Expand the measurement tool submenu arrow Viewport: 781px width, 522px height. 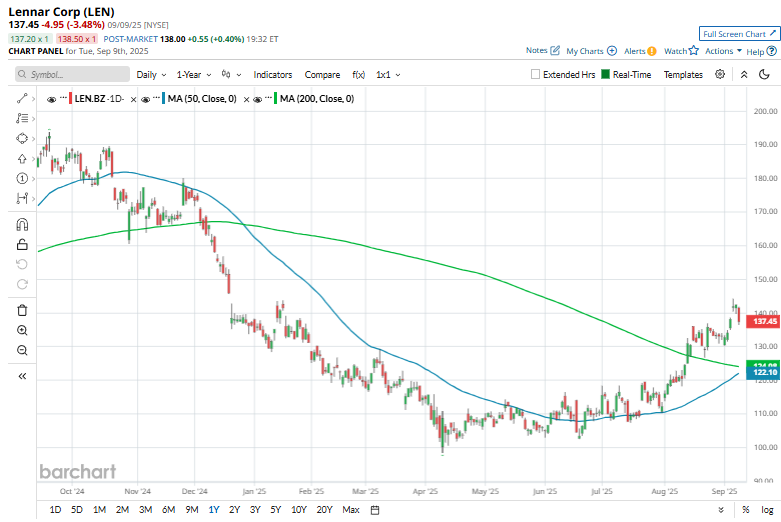click(x=33, y=198)
